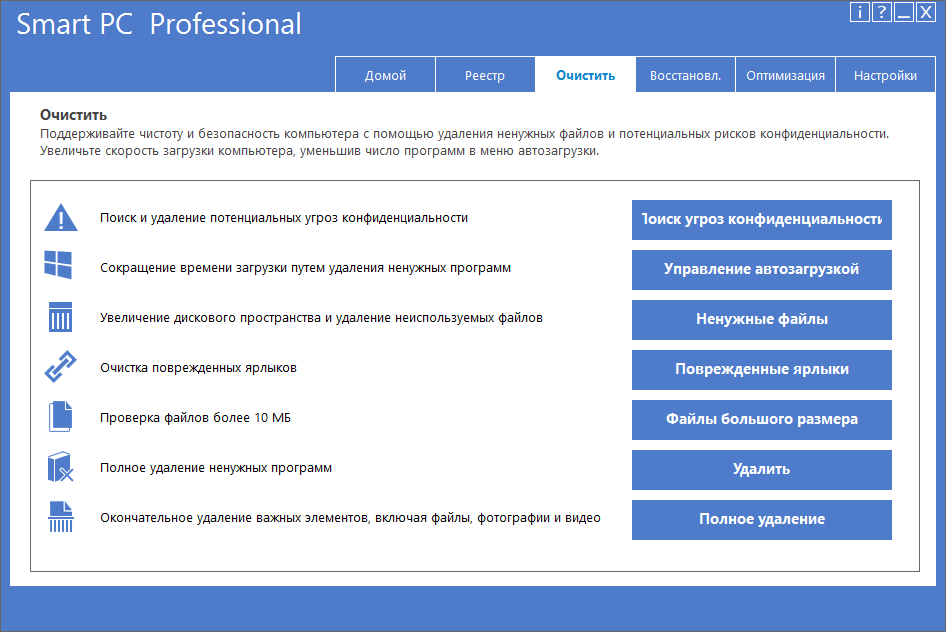This screenshot has width=946, height=632.
Task: Minimize the Smart PC Professional window
Action: [x=903, y=12]
